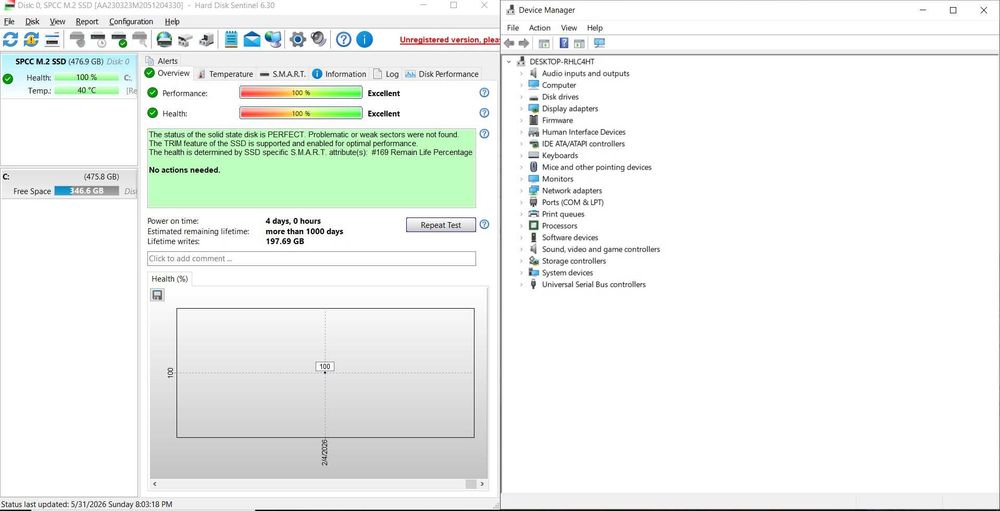Click Device Manager scan for hardware changes icon
1000x511 pixels.
[x=599, y=43]
